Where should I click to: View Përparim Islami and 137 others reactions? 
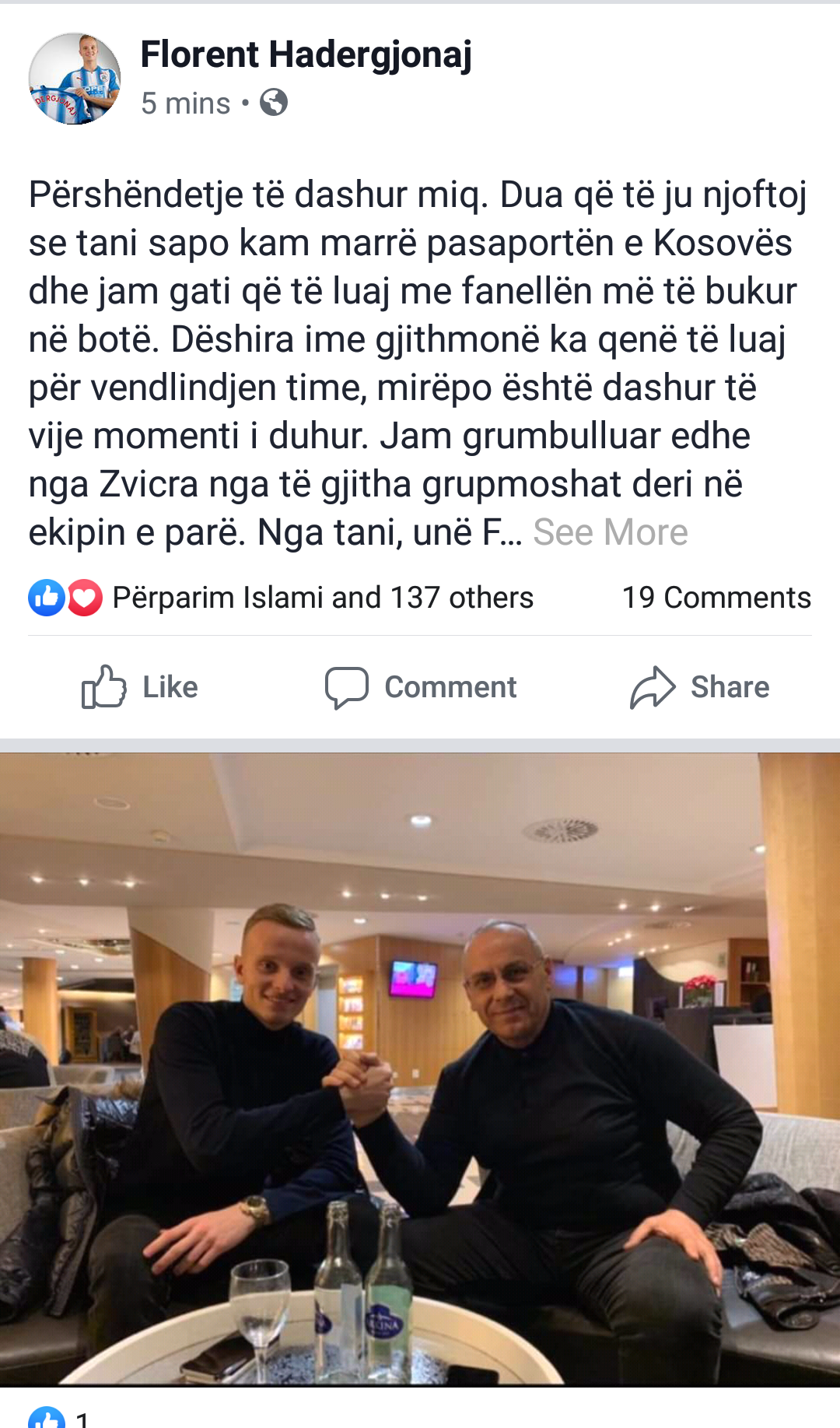pyautogui.click(x=323, y=598)
